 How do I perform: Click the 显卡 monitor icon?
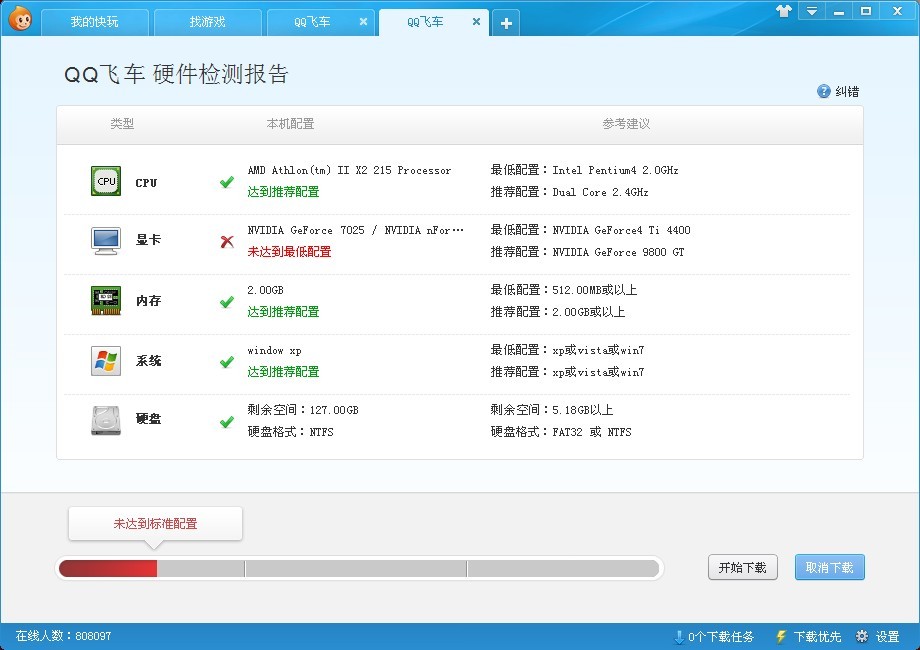click(106, 241)
